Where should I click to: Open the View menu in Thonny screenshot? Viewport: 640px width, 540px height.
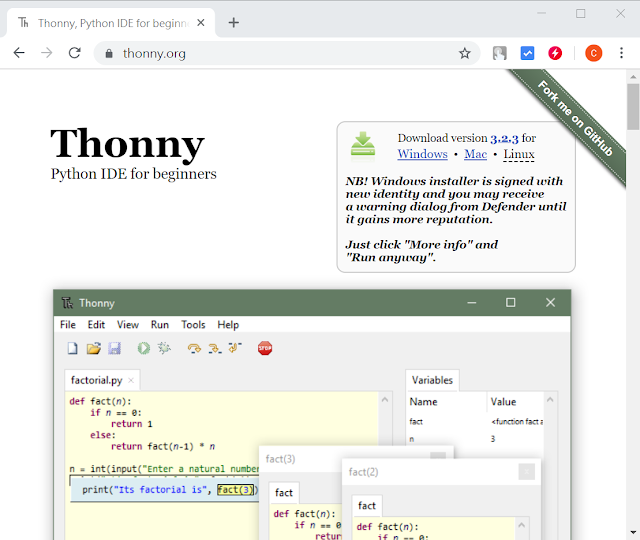coord(128,325)
